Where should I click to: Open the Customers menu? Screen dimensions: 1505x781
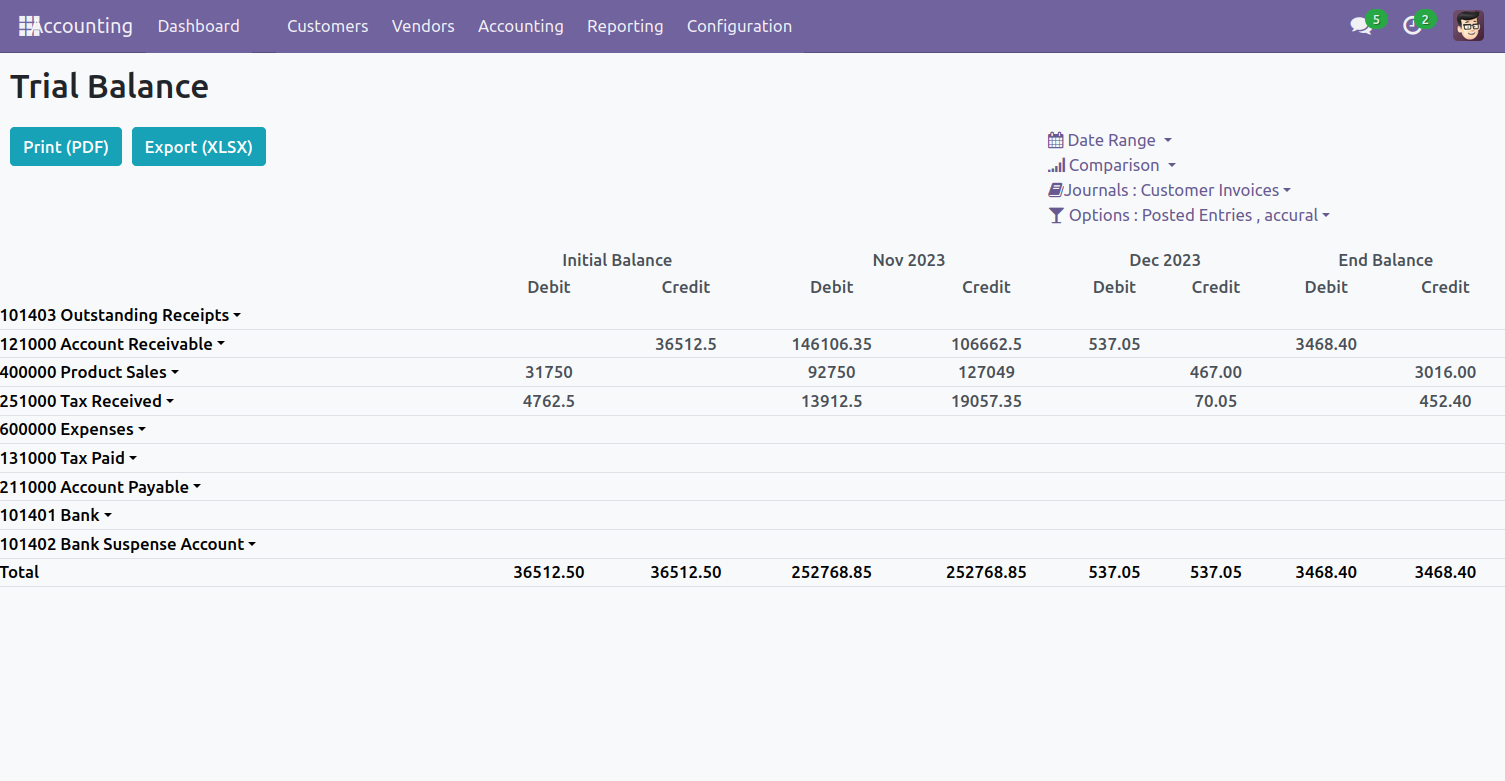click(327, 26)
